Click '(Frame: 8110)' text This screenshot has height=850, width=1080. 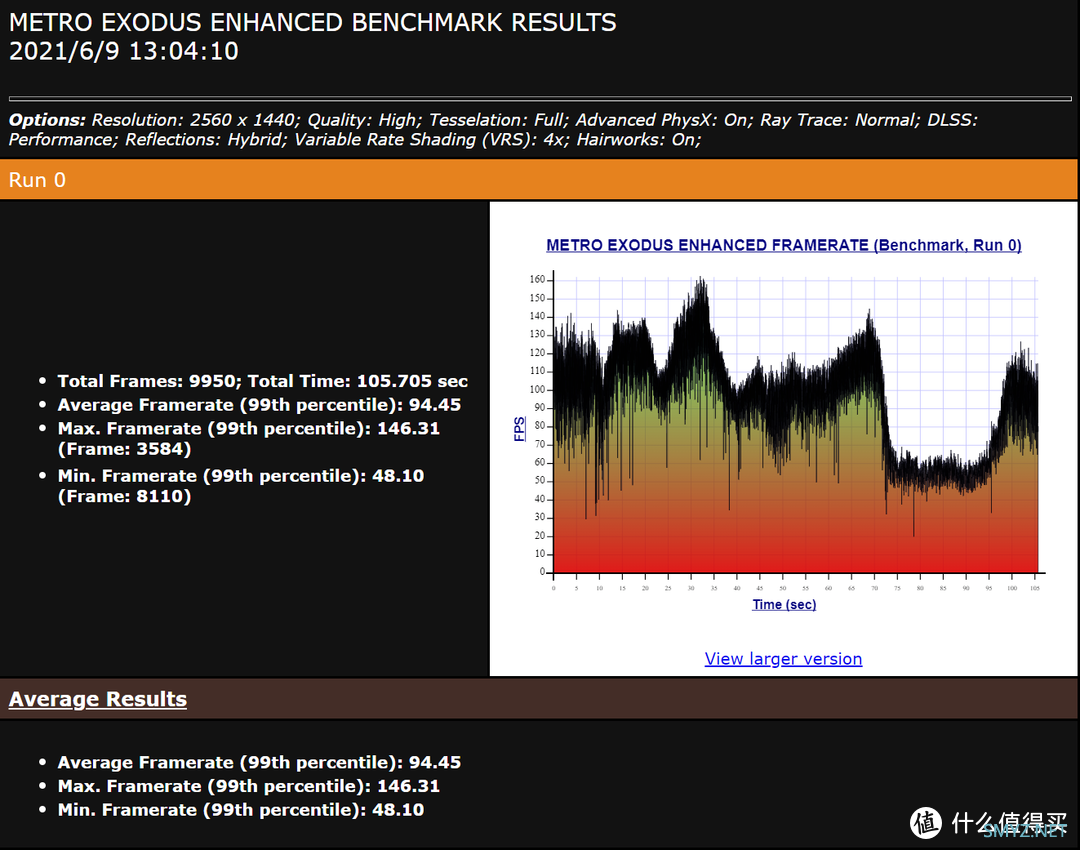(125, 497)
